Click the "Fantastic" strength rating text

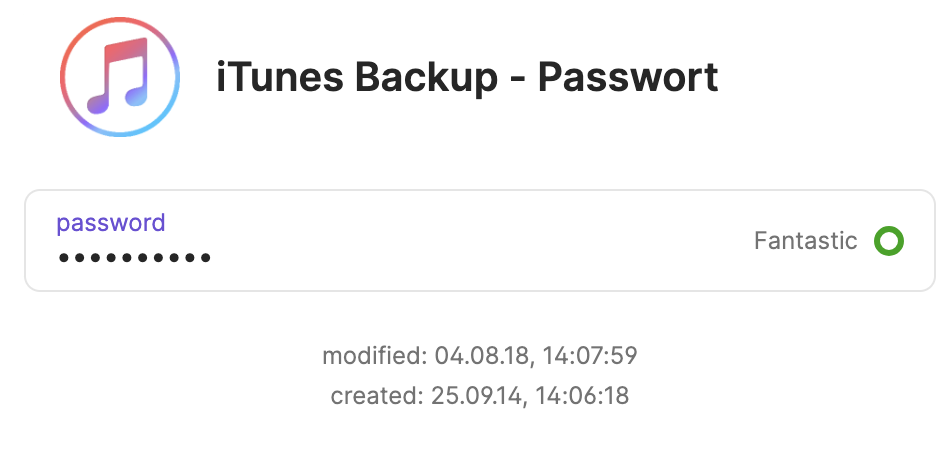pyautogui.click(x=805, y=241)
